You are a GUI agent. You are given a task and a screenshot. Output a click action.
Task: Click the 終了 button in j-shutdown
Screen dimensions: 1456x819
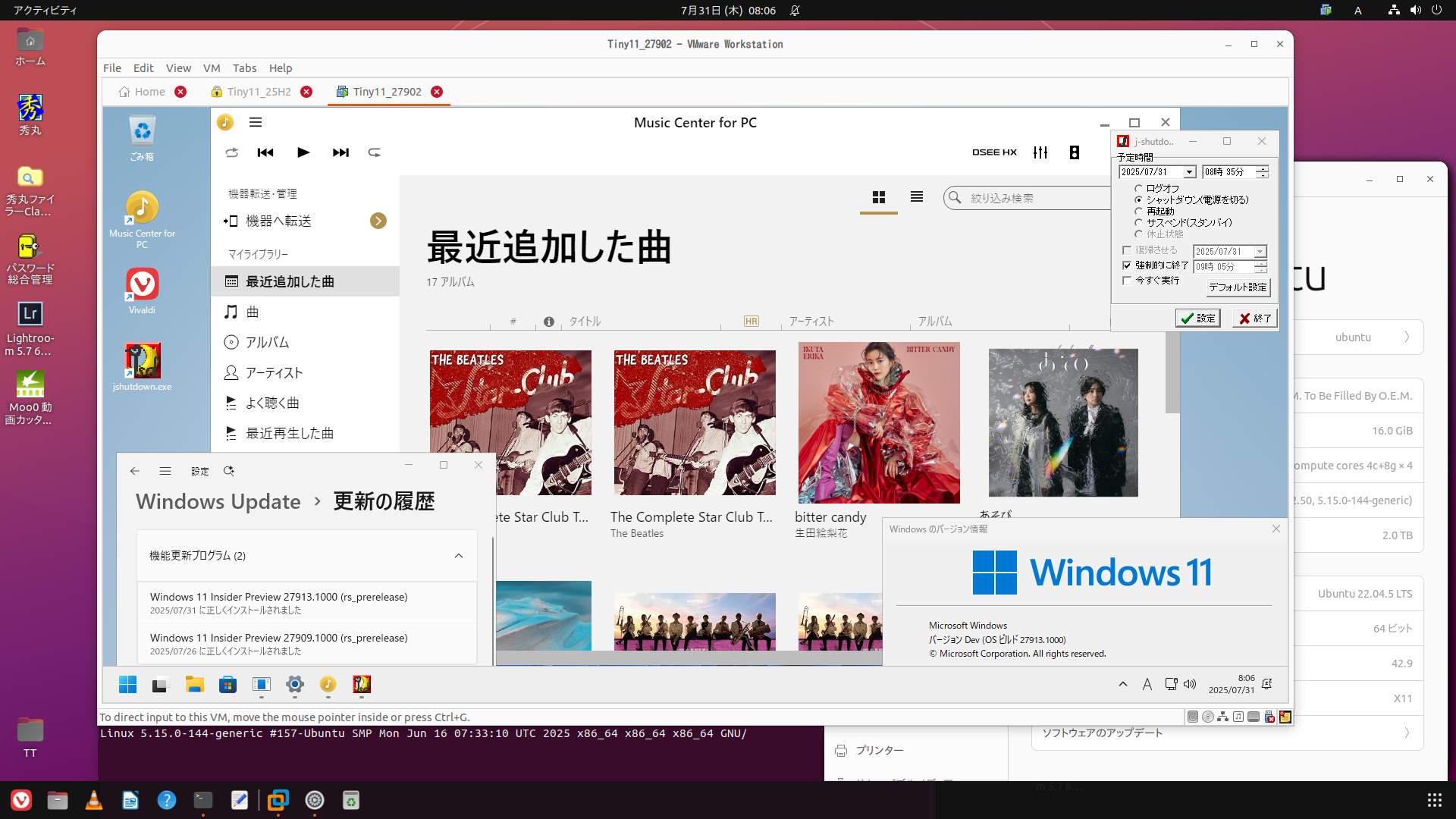pos(1255,318)
